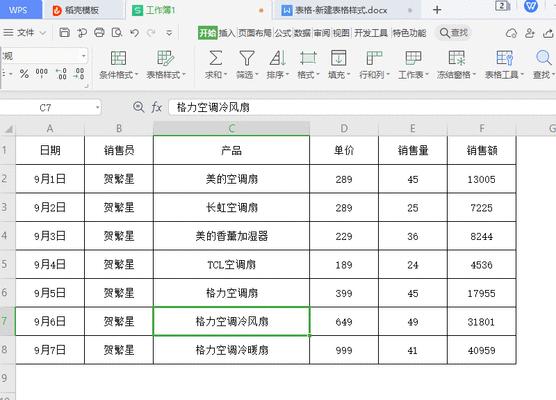556x400 pixels.
Task: Select column D header
Action: 344,128
